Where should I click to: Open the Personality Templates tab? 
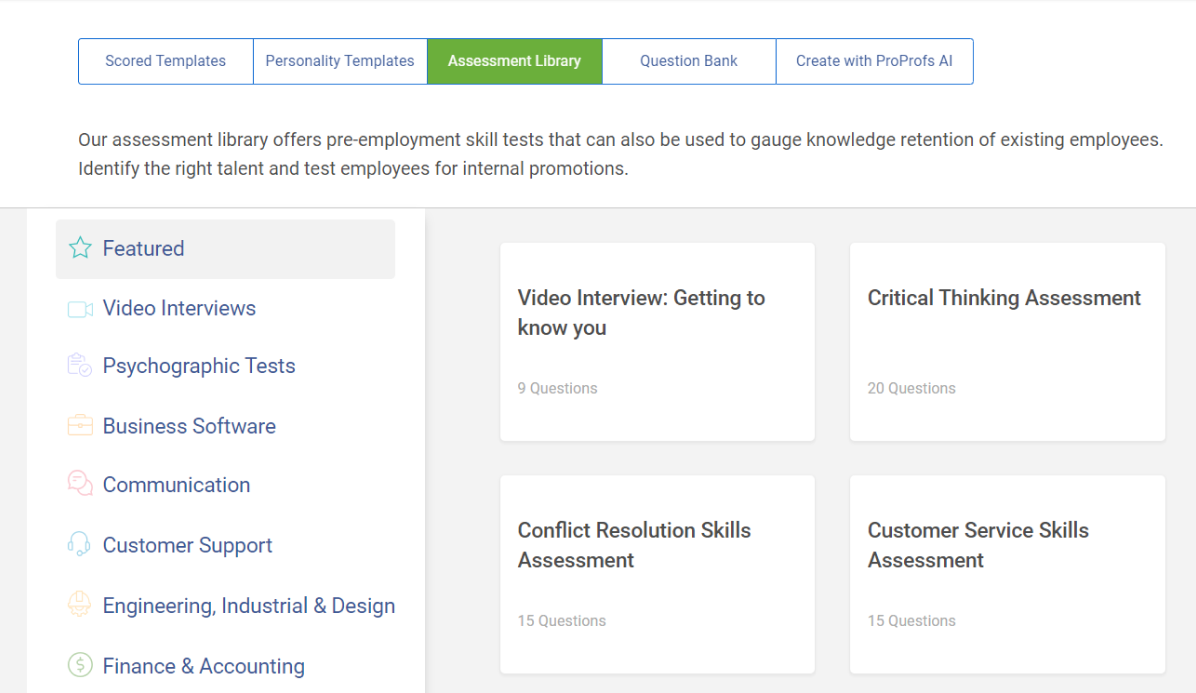pos(340,61)
